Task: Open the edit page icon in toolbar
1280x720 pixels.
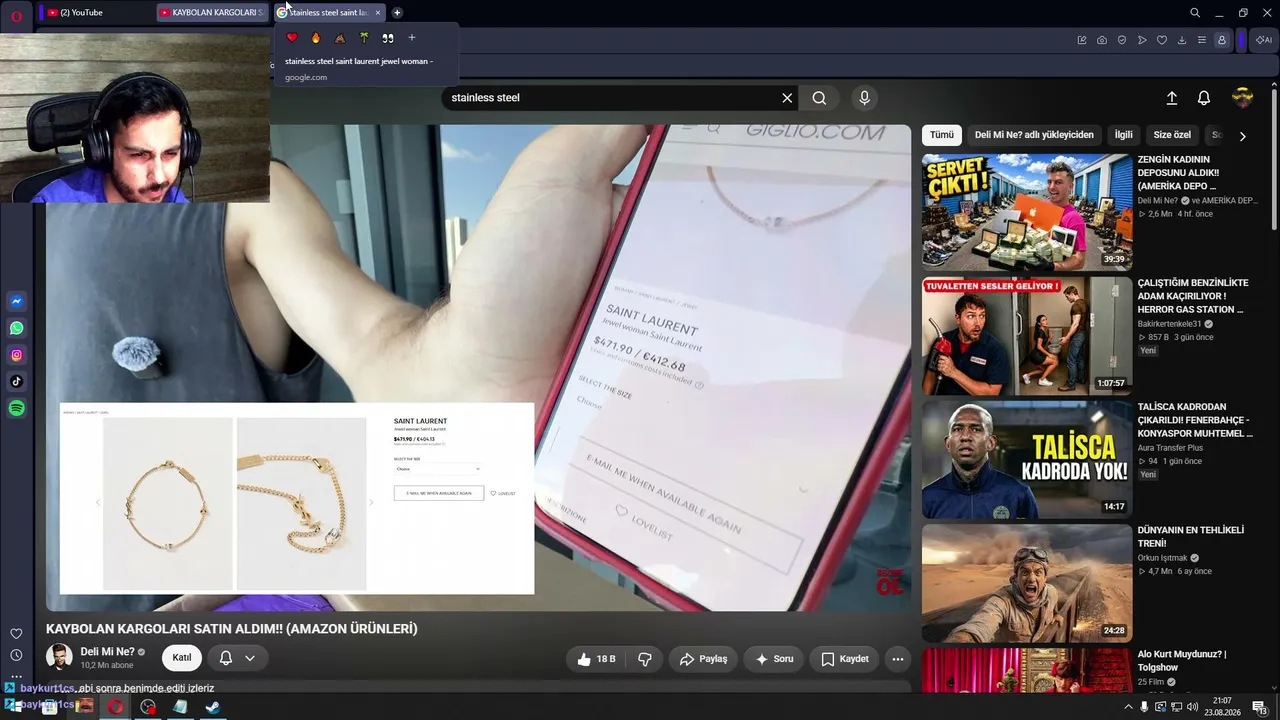Action: point(1082,40)
